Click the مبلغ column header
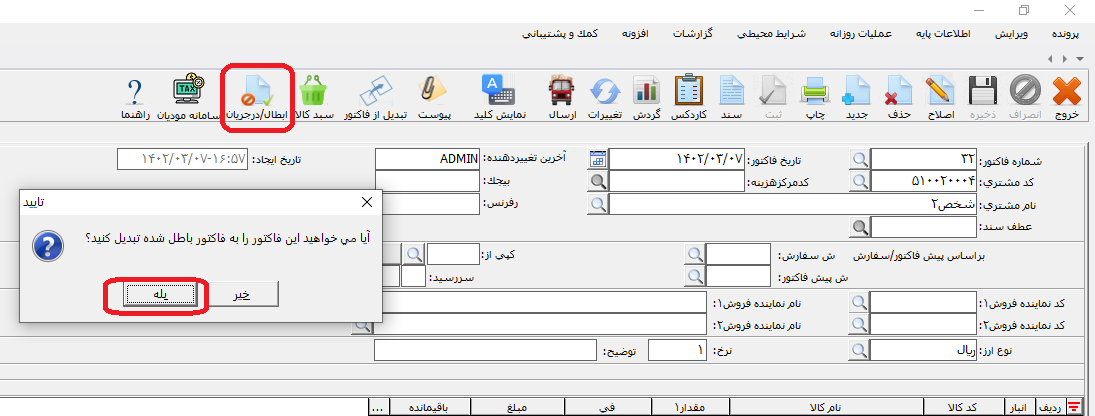The height and width of the screenshot is (416, 1095). pos(515,407)
